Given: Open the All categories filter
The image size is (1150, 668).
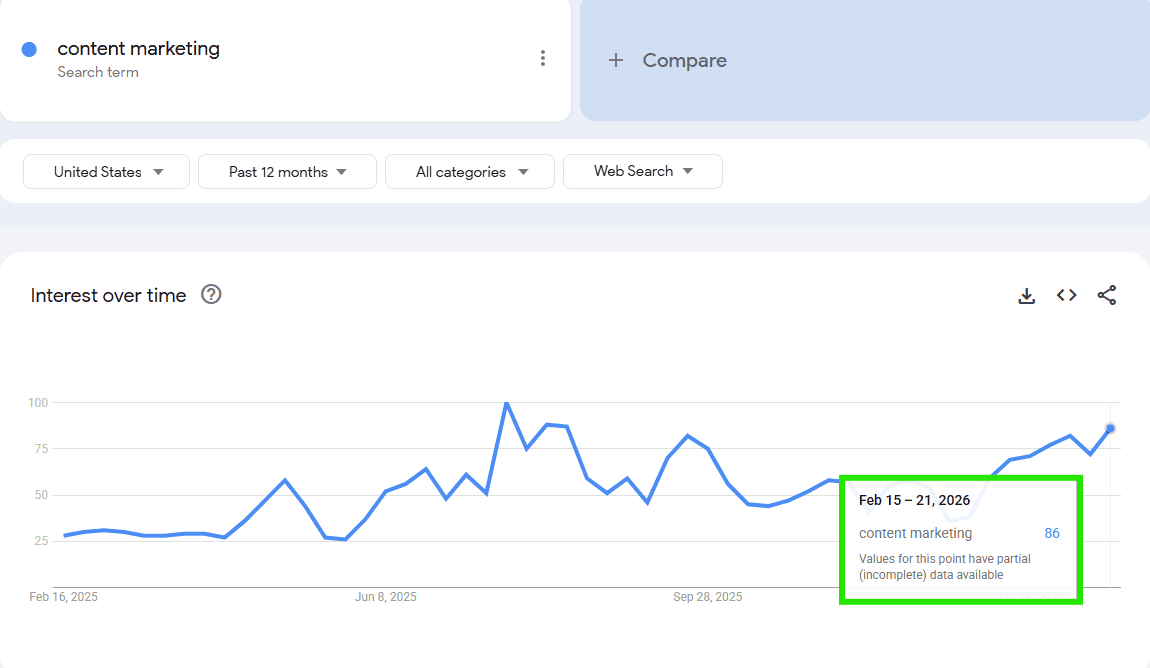Looking at the screenshot, I should click(x=469, y=172).
